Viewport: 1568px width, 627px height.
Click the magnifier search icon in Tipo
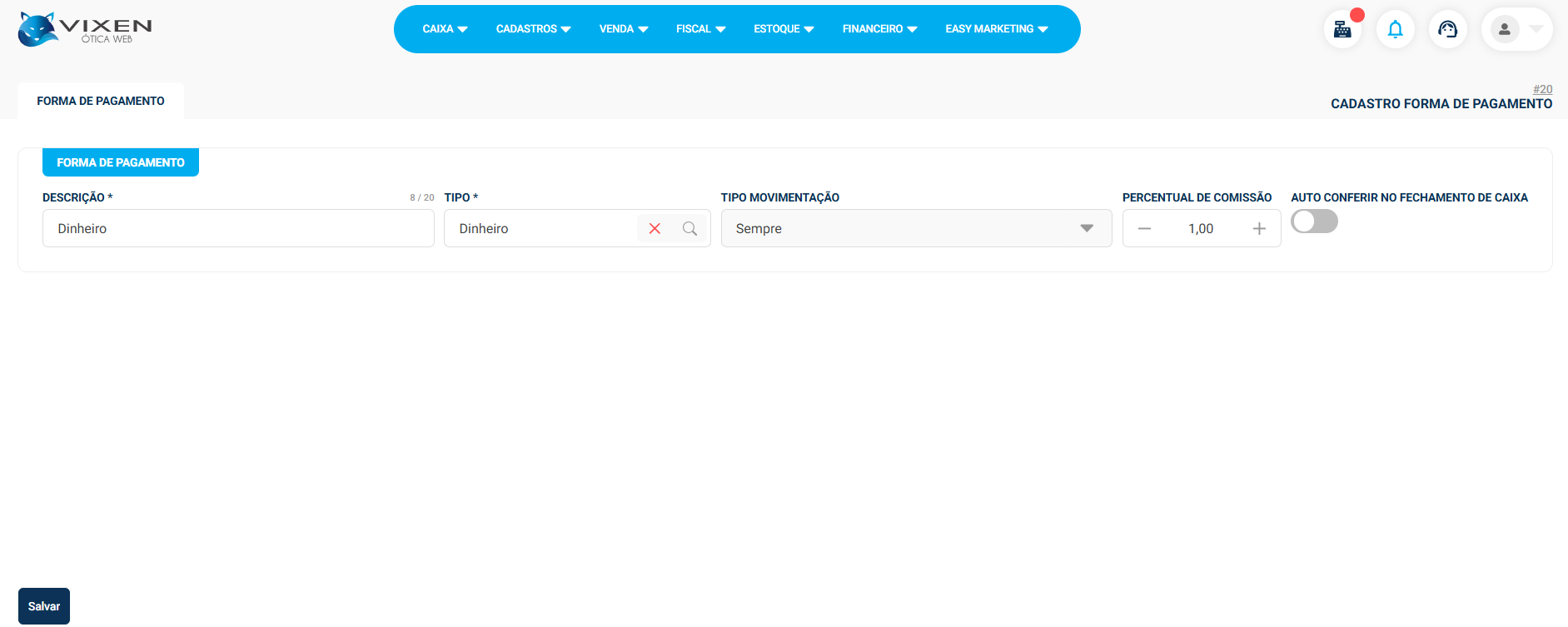coord(689,228)
